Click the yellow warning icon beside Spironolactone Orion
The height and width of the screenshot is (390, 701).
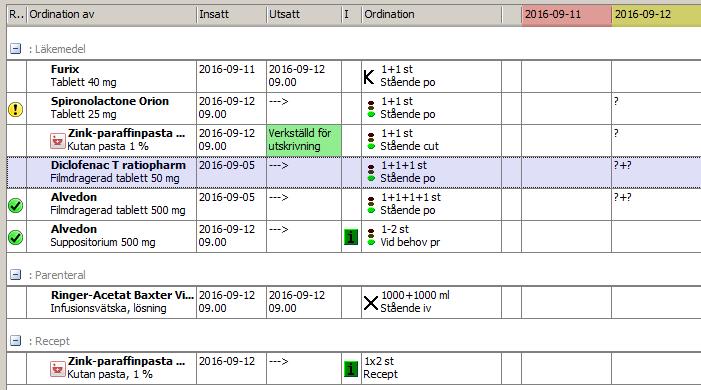(x=16, y=109)
